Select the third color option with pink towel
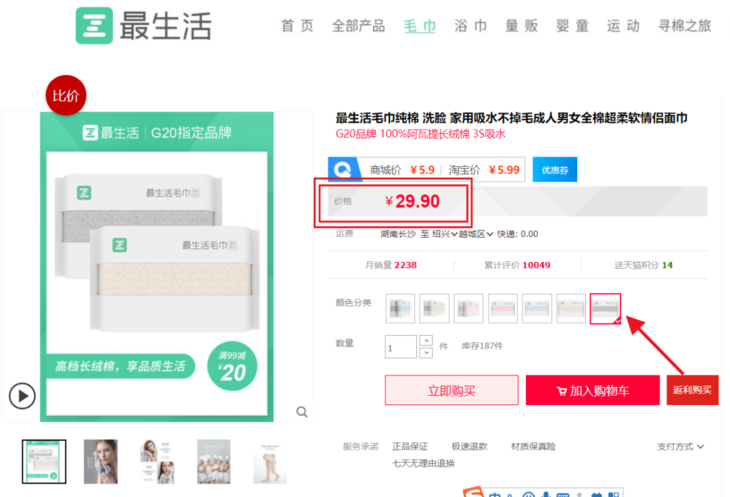730x497 pixels. pyautogui.click(x=468, y=308)
